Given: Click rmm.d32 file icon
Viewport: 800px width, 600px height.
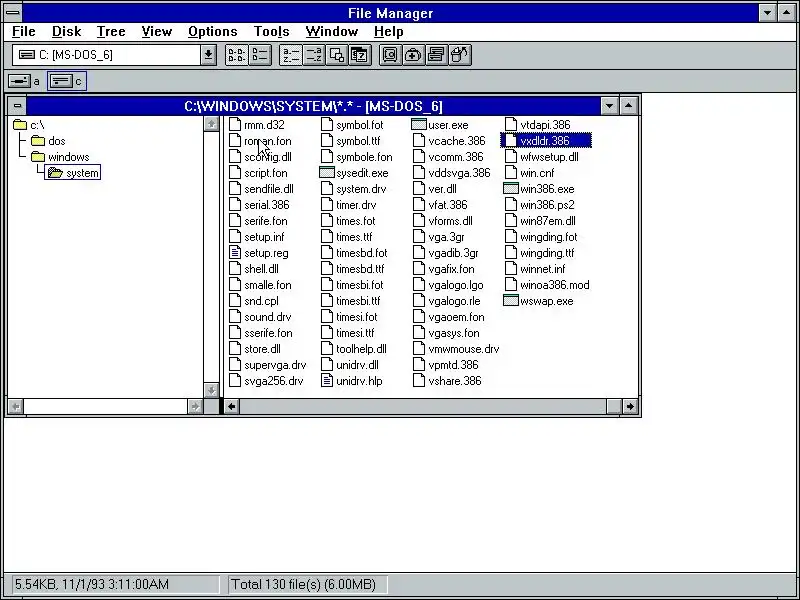Looking at the screenshot, I should click(x=235, y=124).
